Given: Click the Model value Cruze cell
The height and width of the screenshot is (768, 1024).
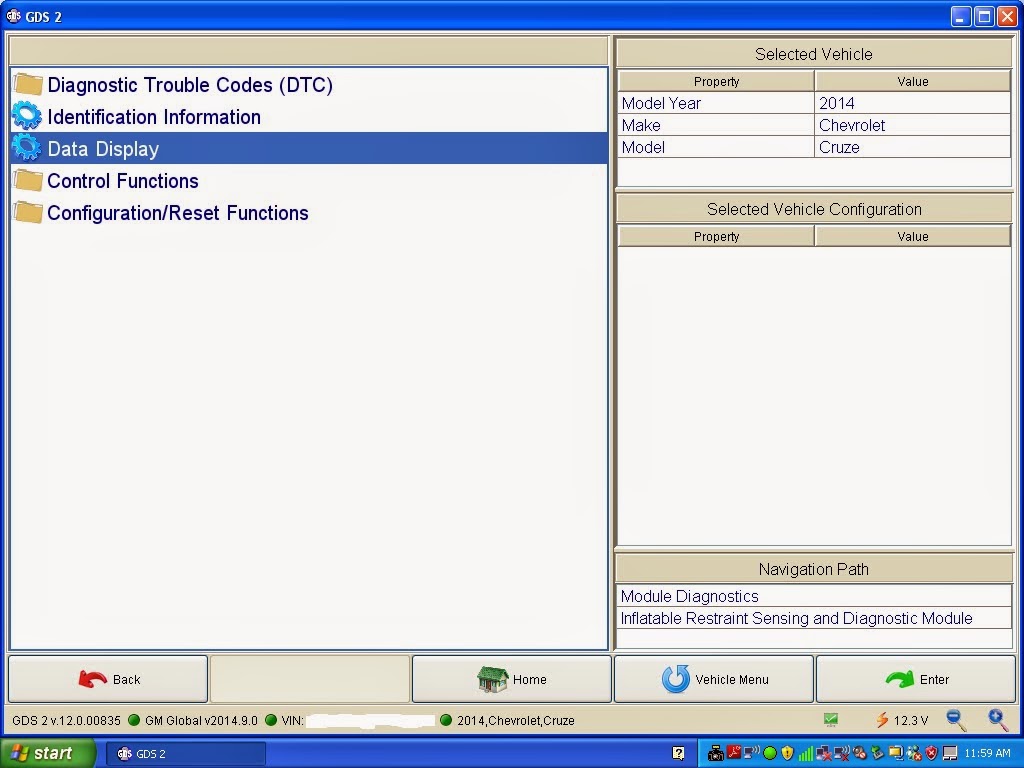Looking at the screenshot, I should click(912, 147).
